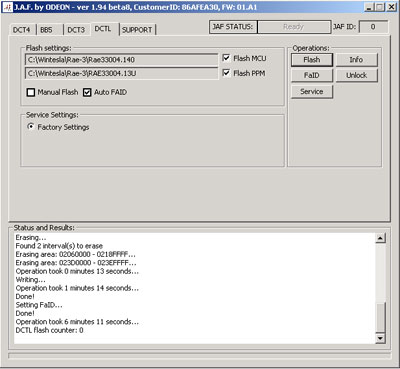Open the SUPPORT tab
The image size is (400, 369).
coord(137,30)
